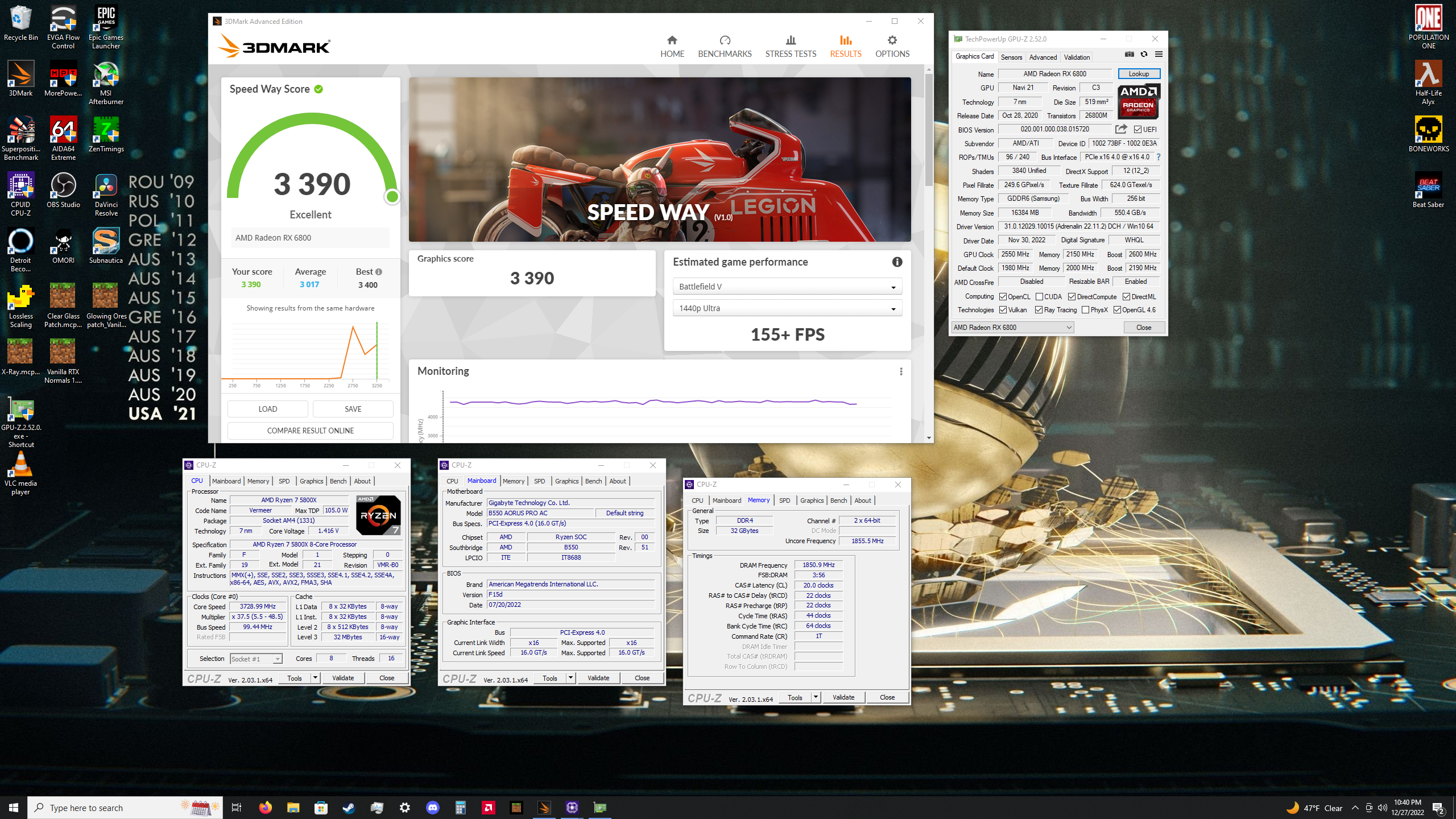Open the AMD Radeon RX 6800 GPU selector in GPU-Z

[1012, 328]
